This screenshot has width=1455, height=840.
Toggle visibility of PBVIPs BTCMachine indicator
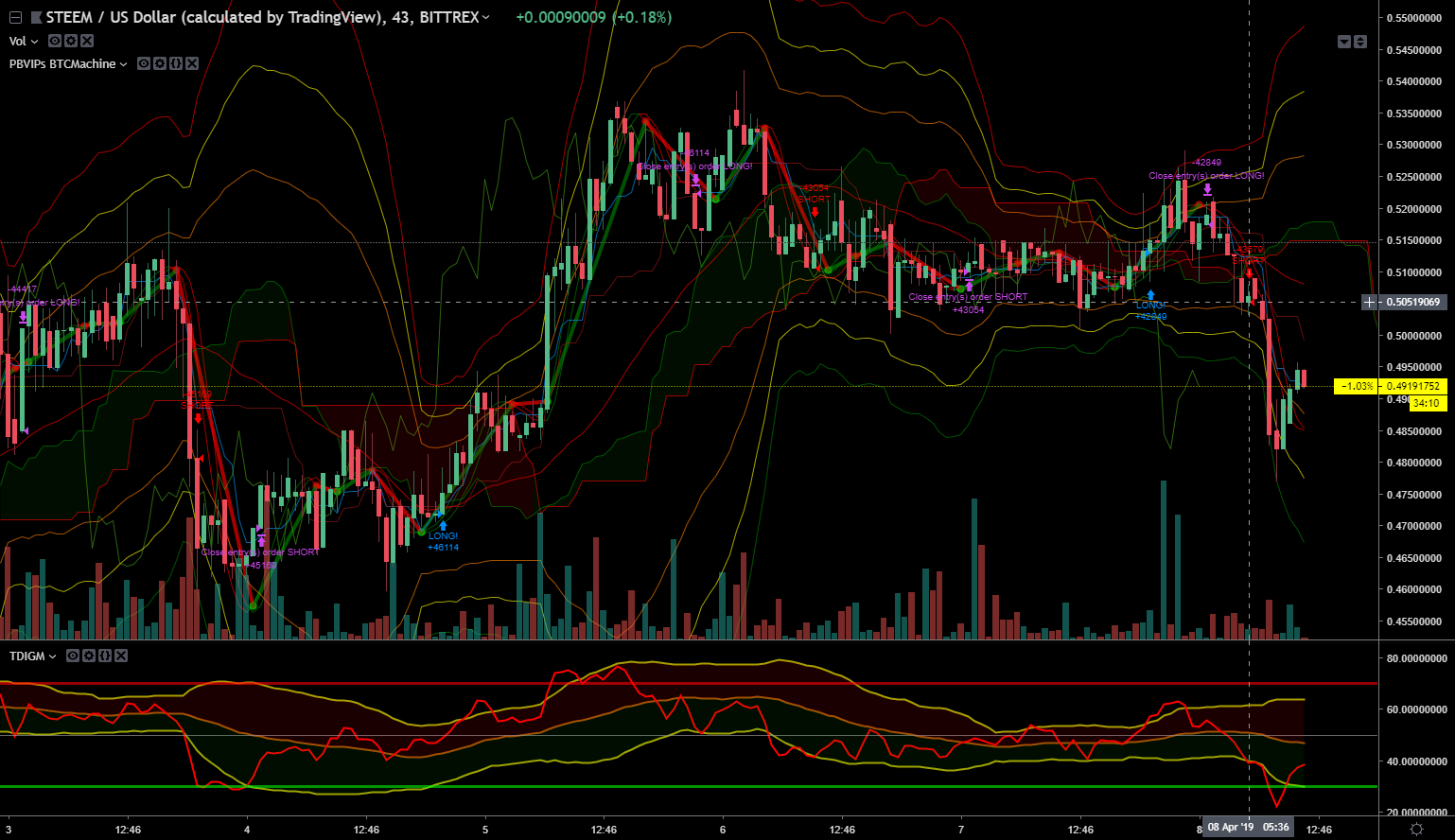click(x=144, y=63)
